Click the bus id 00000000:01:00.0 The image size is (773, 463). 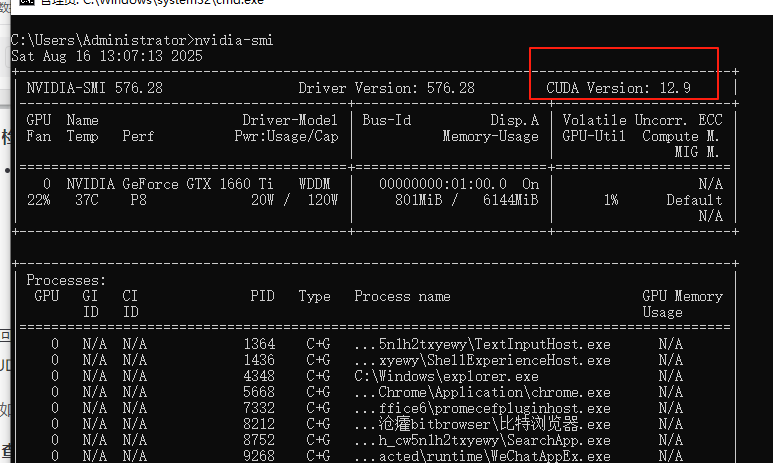coord(443,184)
